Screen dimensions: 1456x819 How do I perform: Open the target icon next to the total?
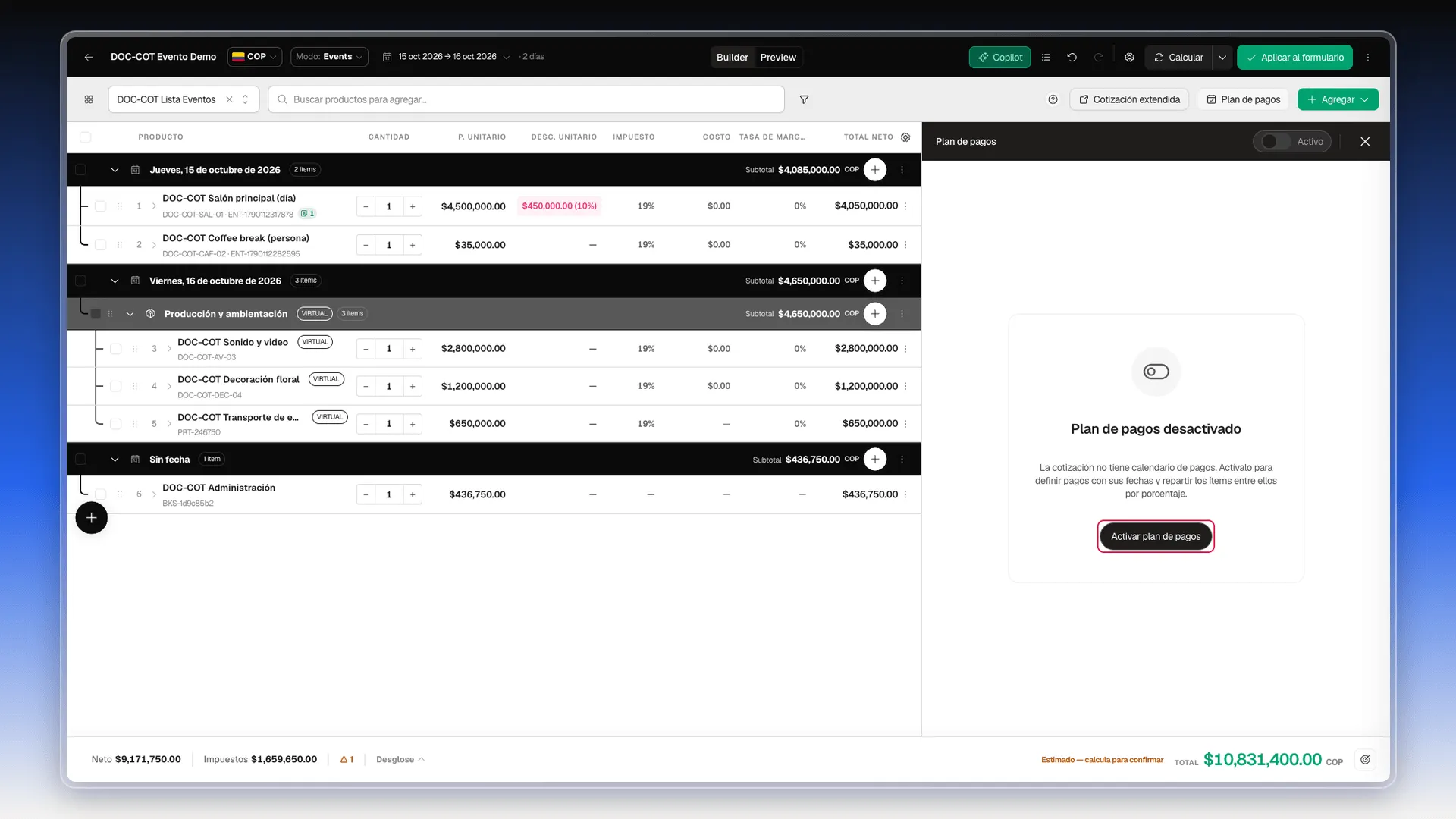point(1365,760)
